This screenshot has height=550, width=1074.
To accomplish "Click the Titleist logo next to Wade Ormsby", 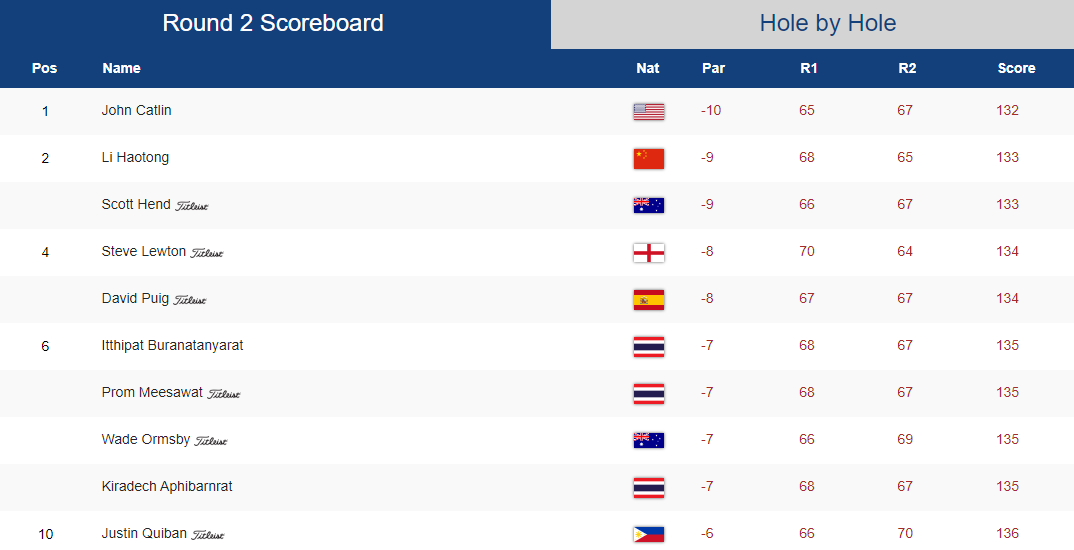I will pyautogui.click(x=211, y=441).
